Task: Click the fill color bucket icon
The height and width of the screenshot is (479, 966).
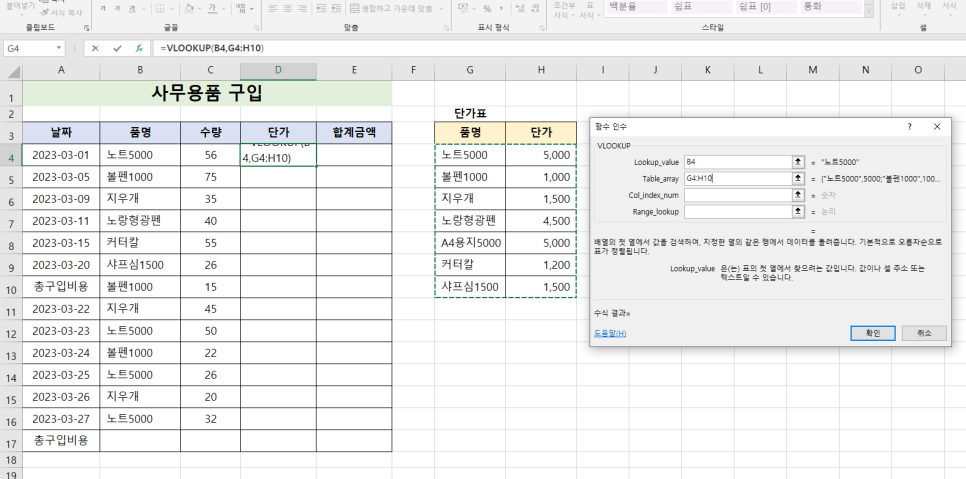Action: (189, 9)
